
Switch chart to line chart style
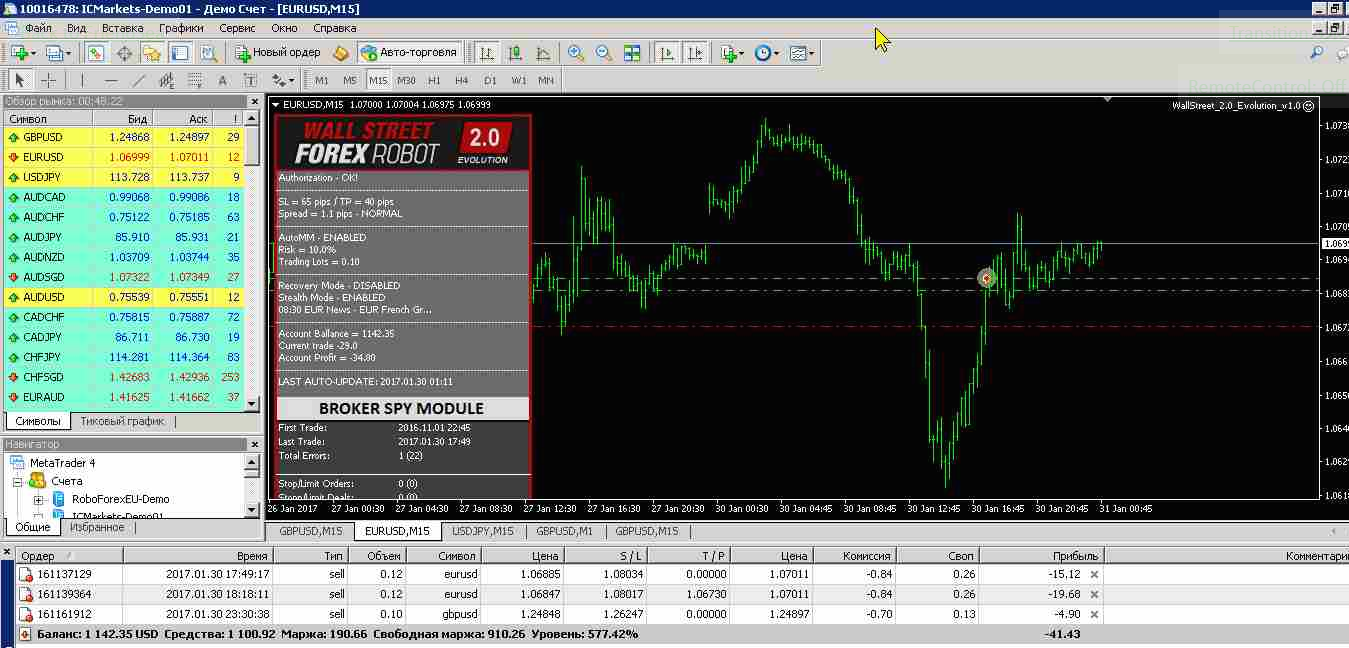(x=543, y=53)
